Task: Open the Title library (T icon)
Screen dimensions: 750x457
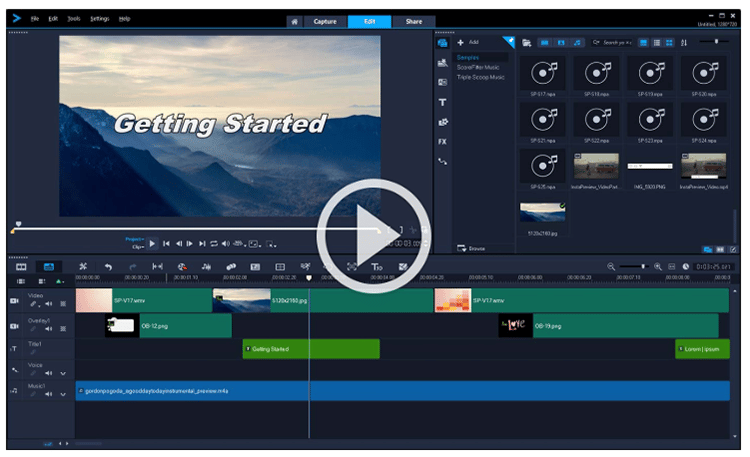Action: [442, 101]
